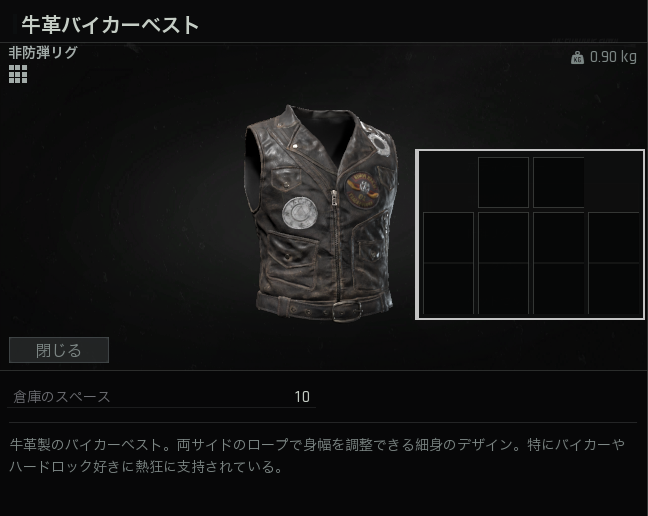Screen dimensions: 648x516
Task: Click the orange skull patch on the vest
Action: click(x=362, y=189)
